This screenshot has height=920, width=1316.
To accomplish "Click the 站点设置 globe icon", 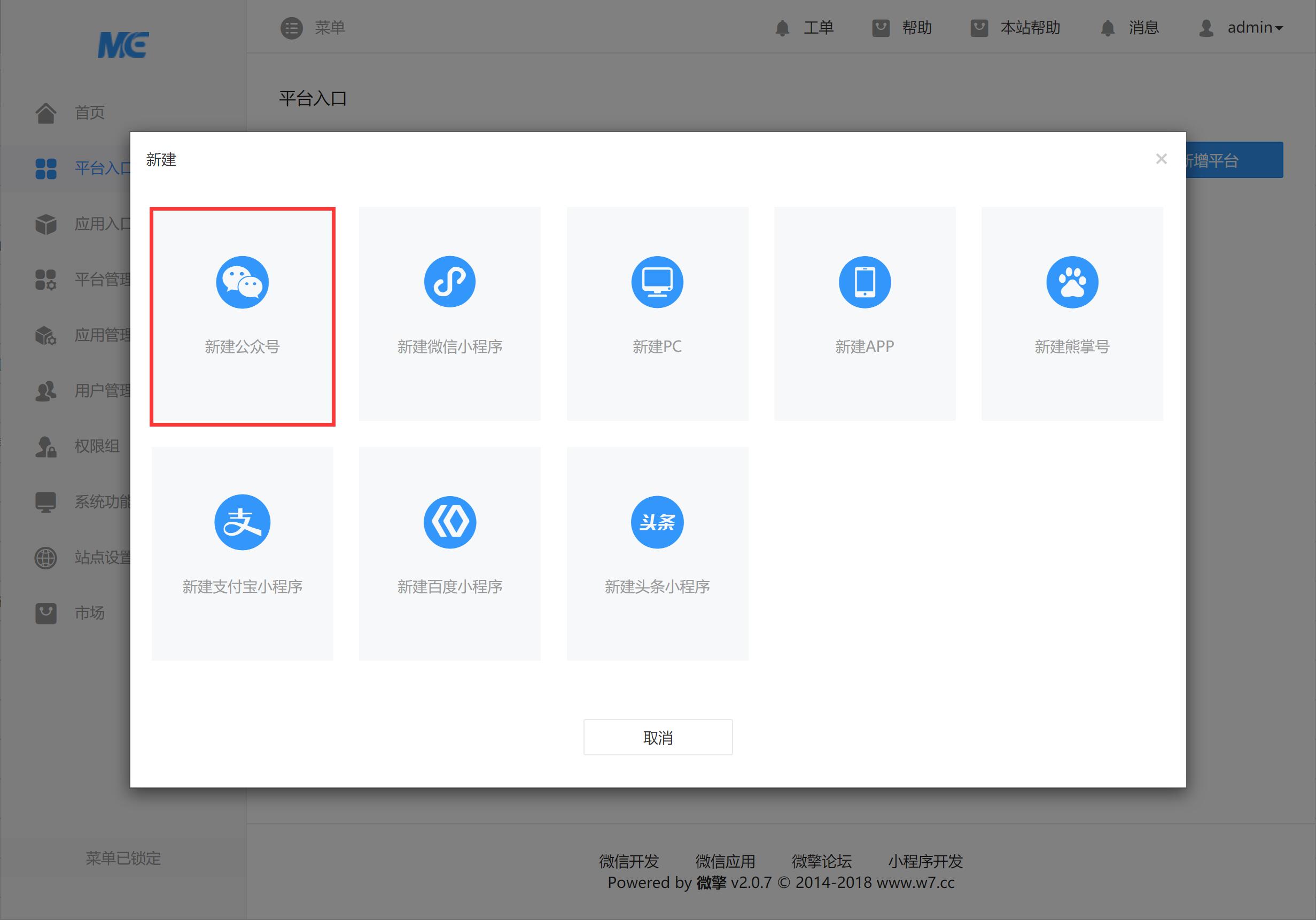I will tap(46, 558).
